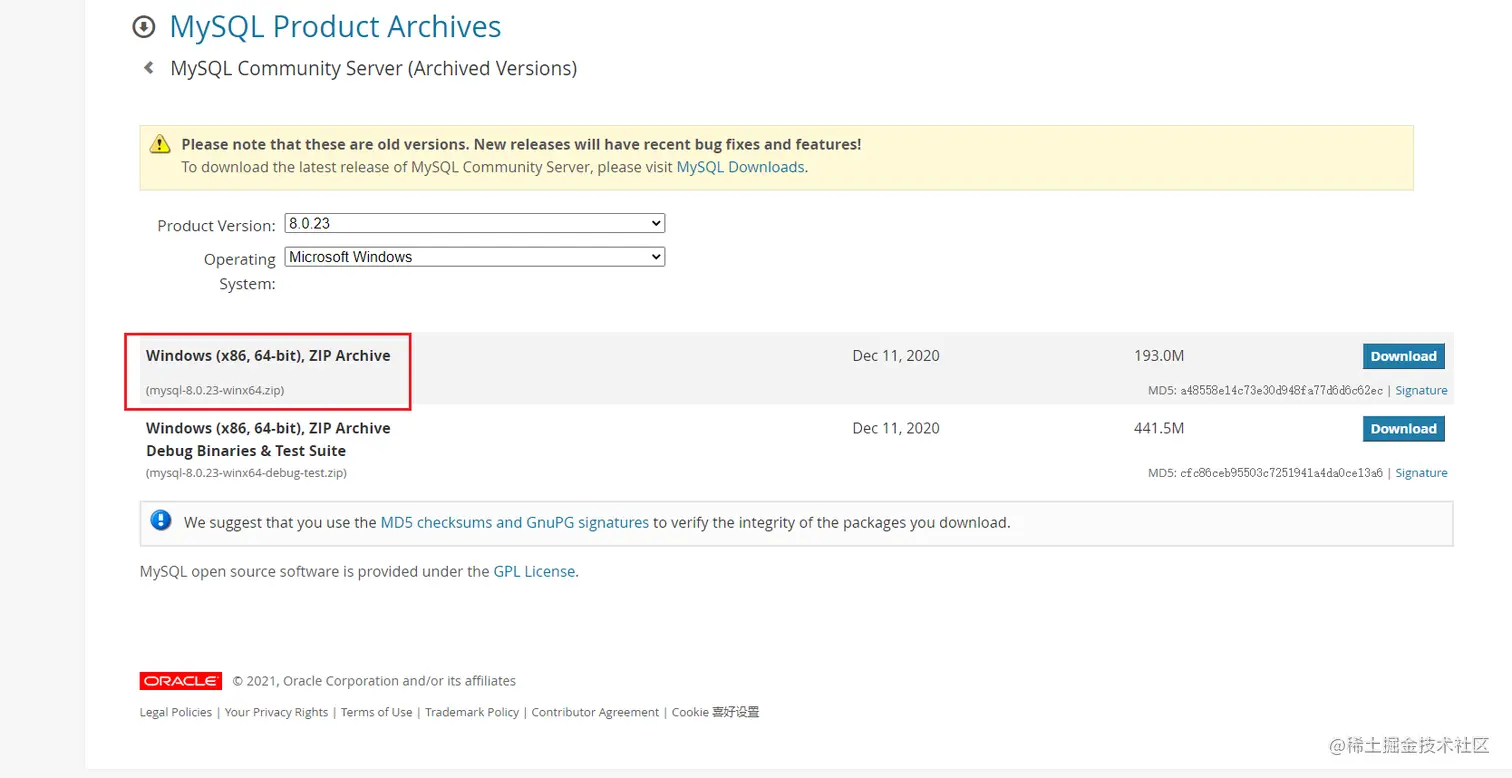Click the red Oracle logo
The image size is (1512, 778).
pos(181,681)
